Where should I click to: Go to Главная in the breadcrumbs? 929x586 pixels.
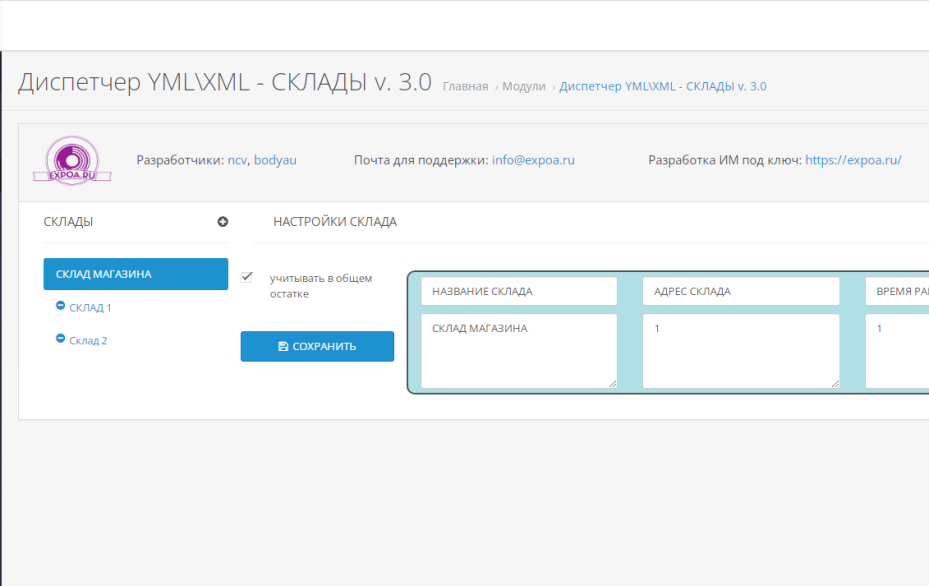pos(465,87)
